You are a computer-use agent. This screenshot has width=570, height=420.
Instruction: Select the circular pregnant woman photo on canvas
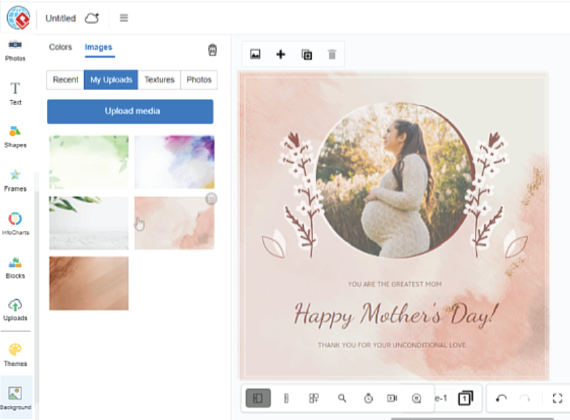click(394, 180)
